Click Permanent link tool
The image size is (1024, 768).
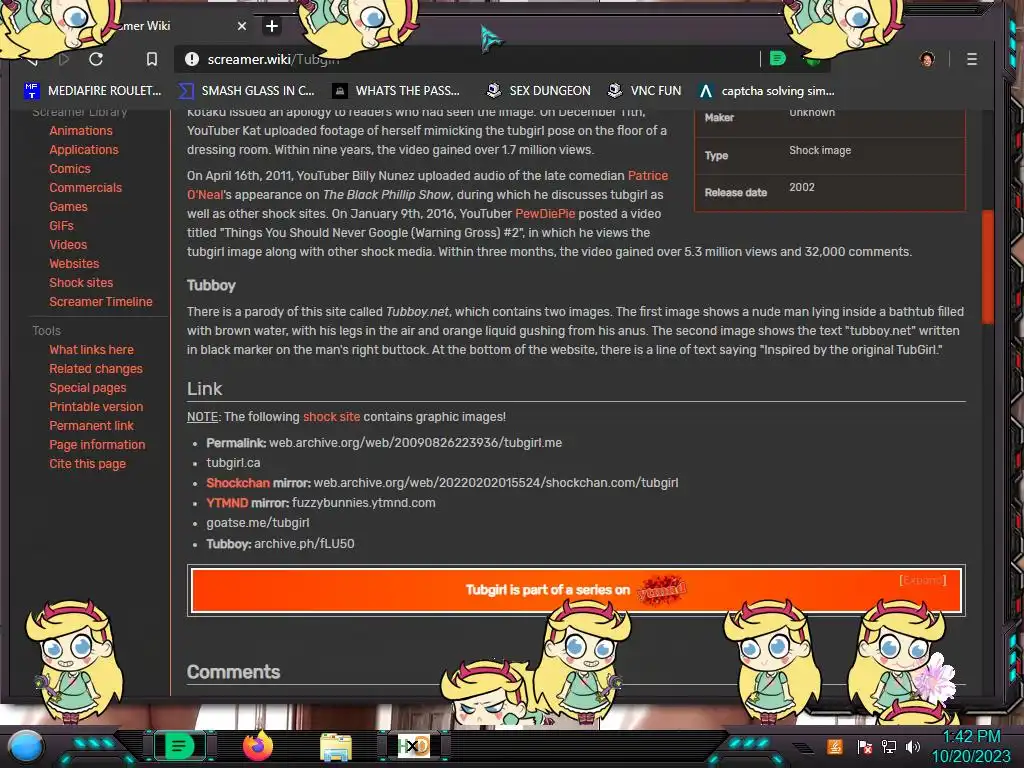(x=91, y=425)
